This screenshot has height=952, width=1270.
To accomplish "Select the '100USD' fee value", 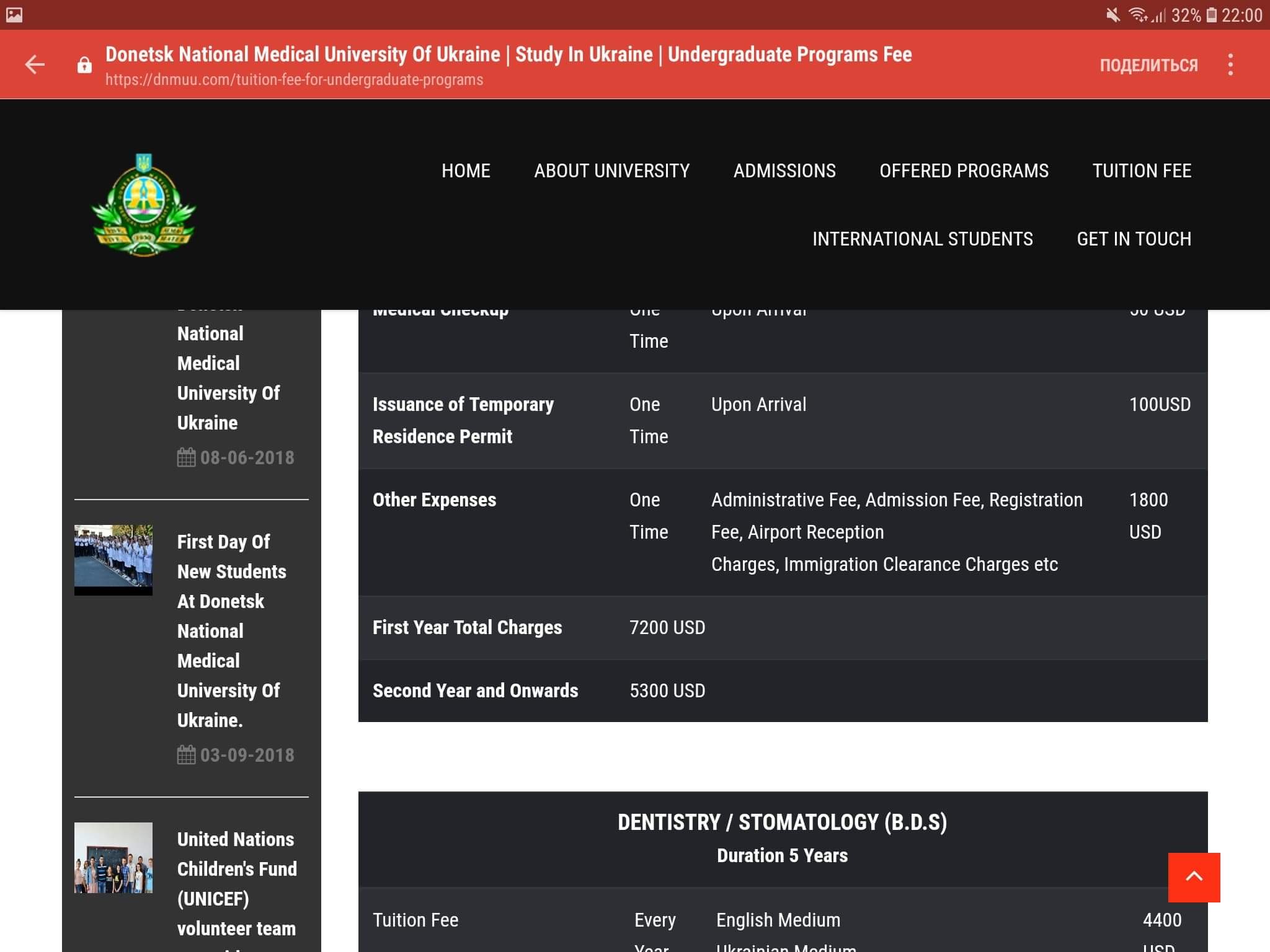I will tap(1160, 404).
